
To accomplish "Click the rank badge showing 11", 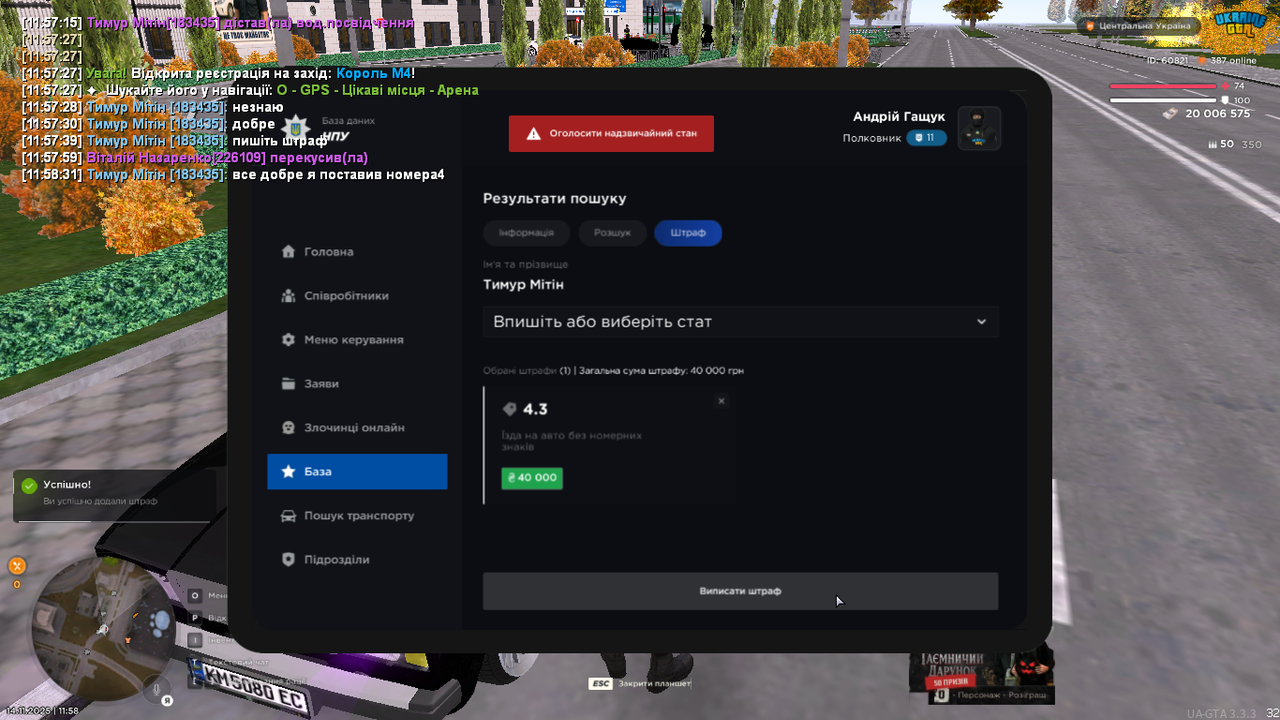I will 926,138.
